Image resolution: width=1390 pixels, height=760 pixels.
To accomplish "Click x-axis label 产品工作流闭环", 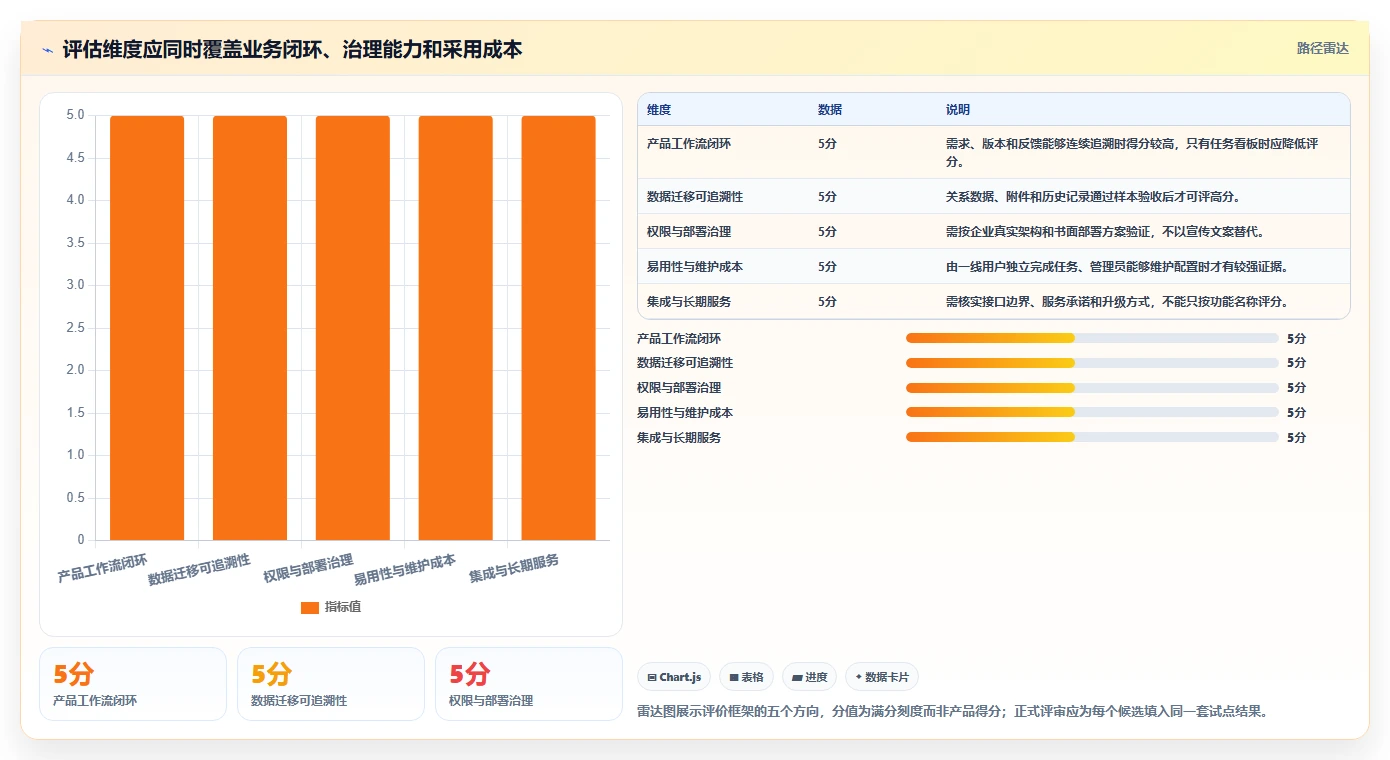I will (103, 568).
